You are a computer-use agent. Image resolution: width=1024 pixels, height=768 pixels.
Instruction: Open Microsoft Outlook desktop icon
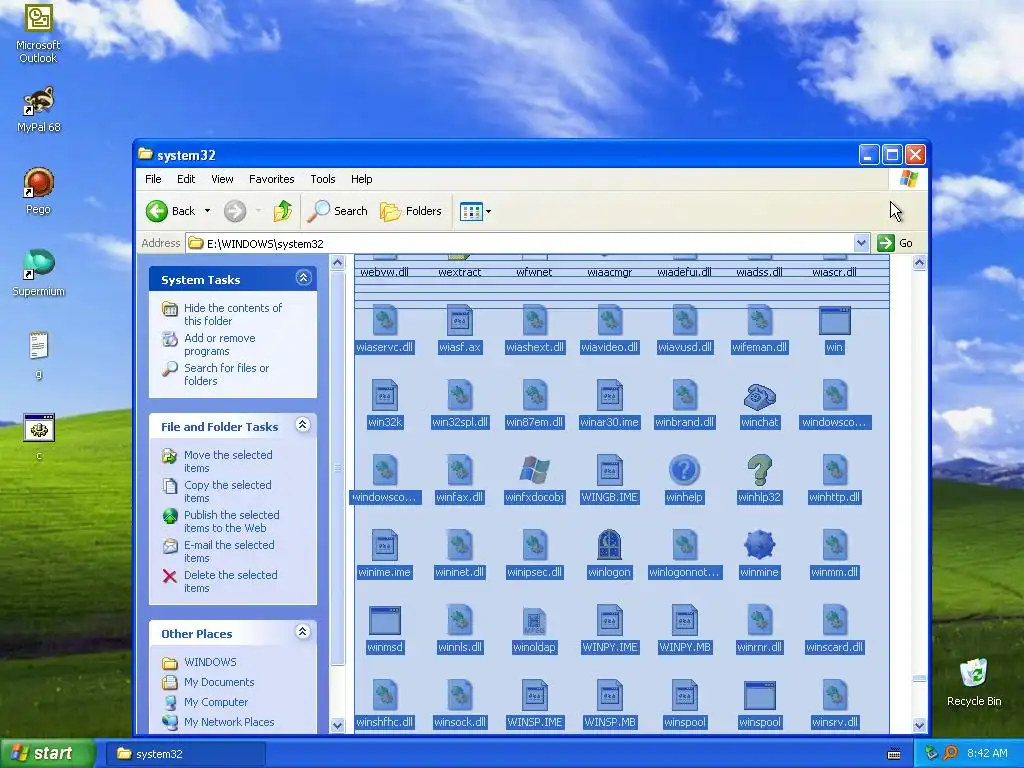(x=38, y=34)
